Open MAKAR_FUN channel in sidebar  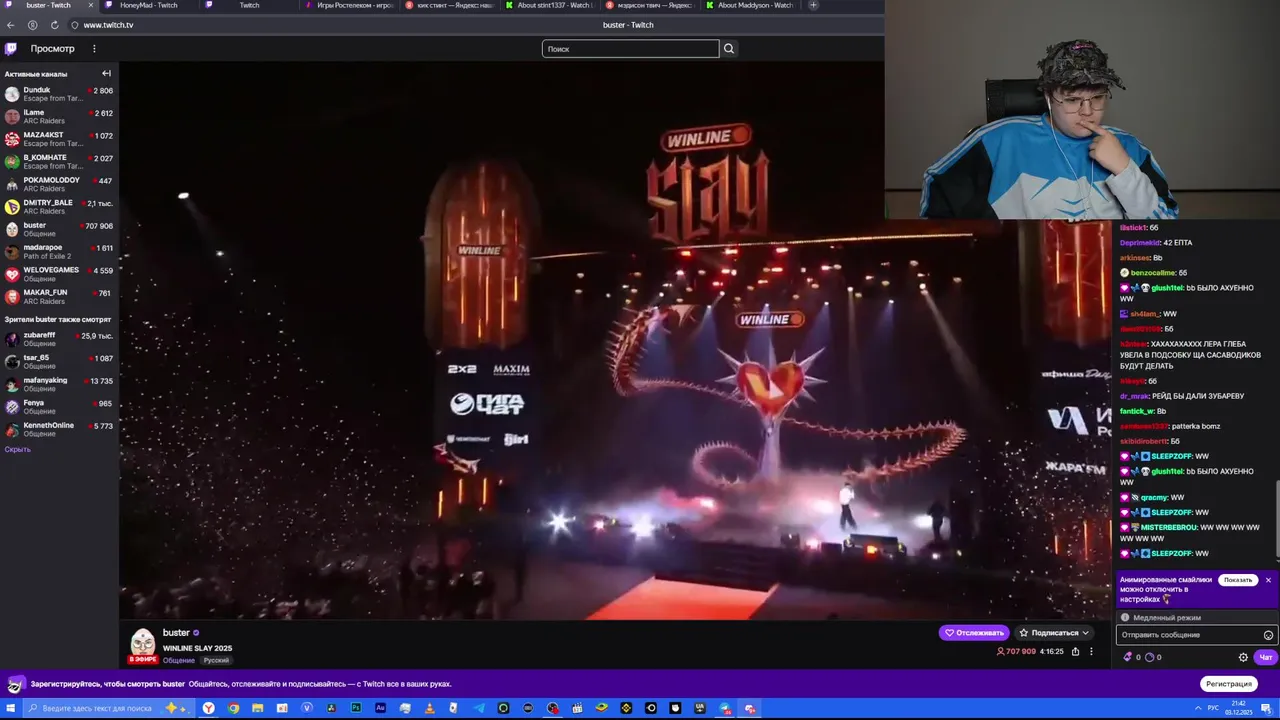59,297
